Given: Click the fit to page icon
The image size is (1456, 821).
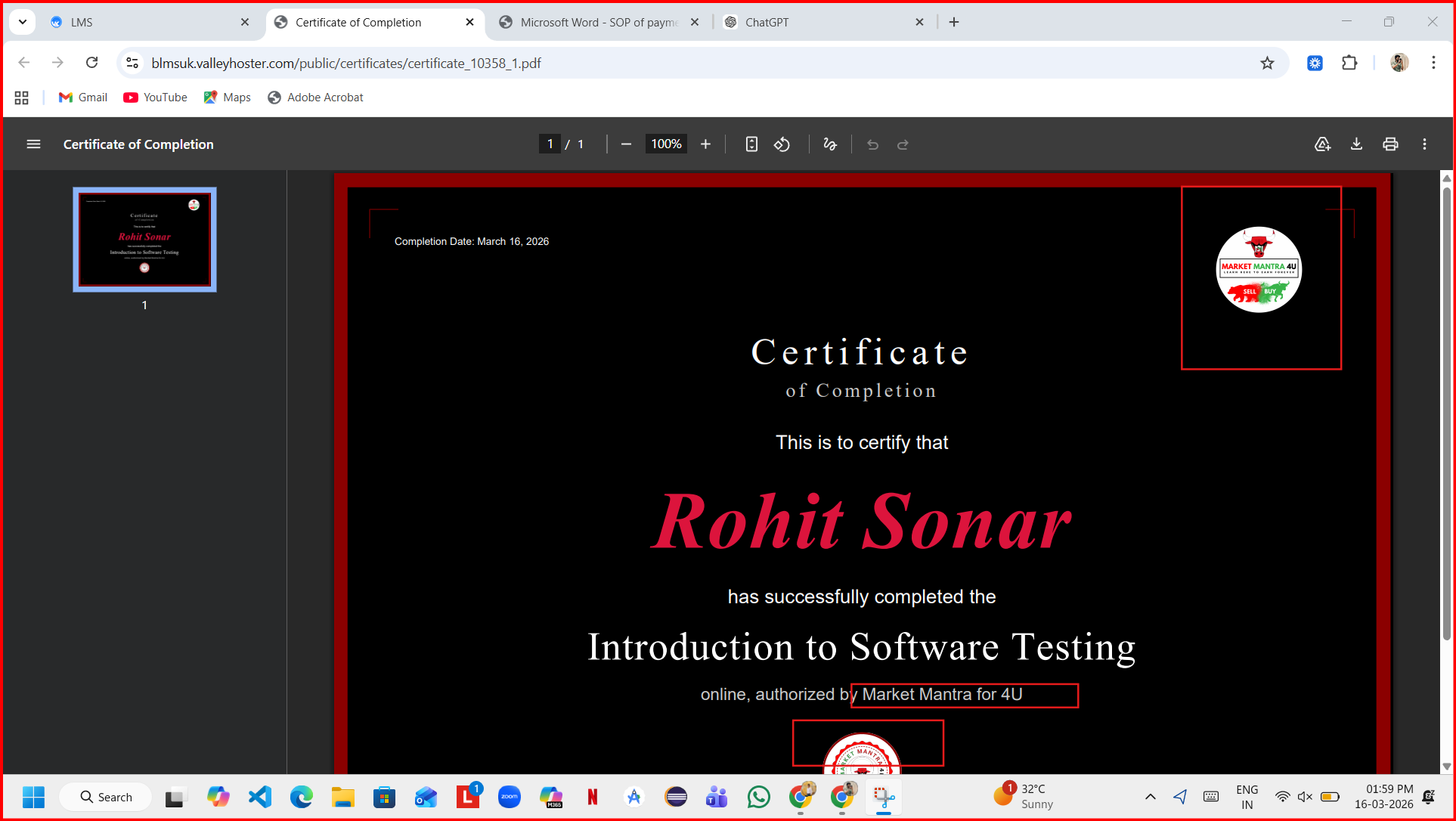Looking at the screenshot, I should pyautogui.click(x=751, y=144).
